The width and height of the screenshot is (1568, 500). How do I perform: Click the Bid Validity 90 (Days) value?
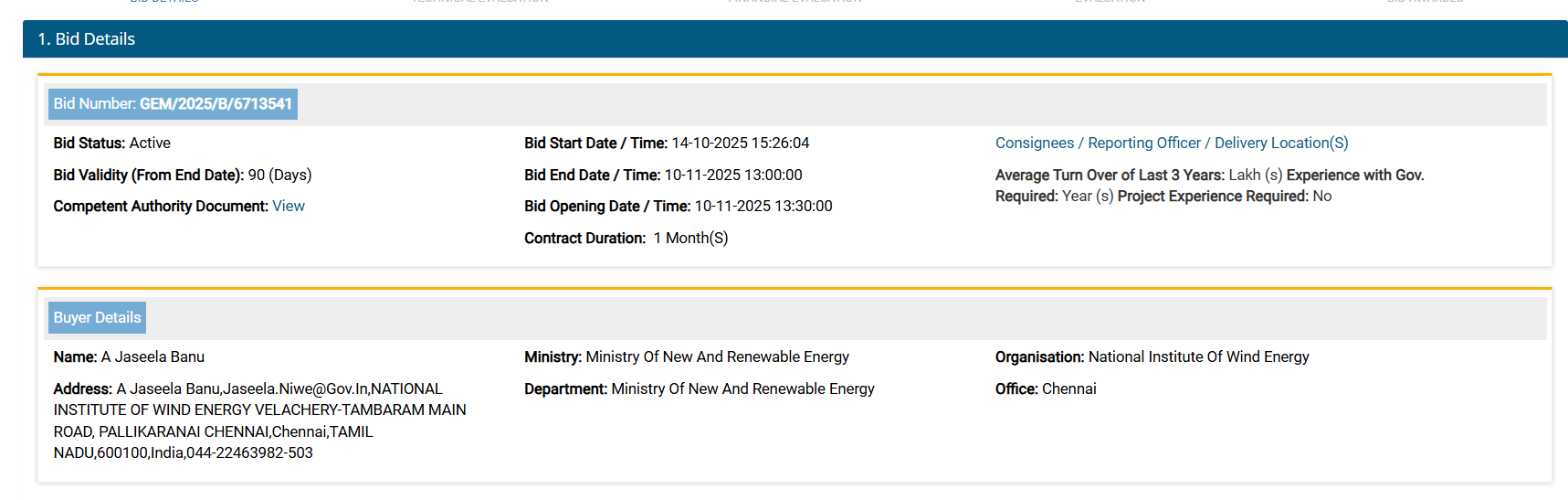pos(279,176)
